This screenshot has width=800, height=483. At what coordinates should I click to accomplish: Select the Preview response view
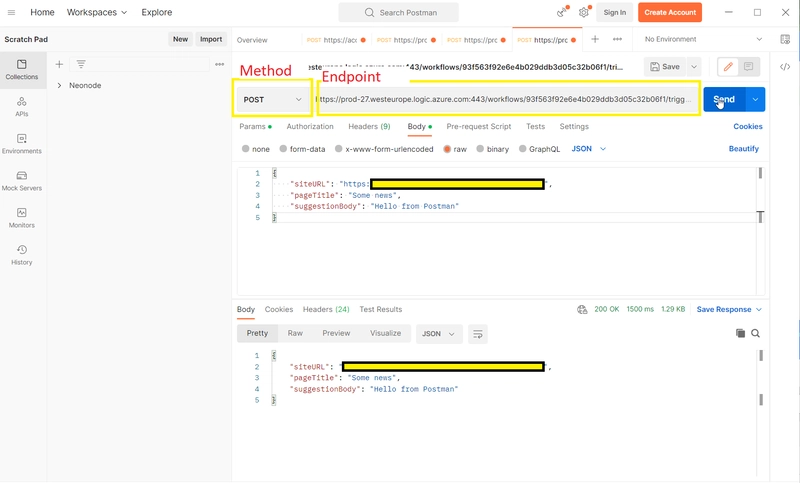(336, 334)
